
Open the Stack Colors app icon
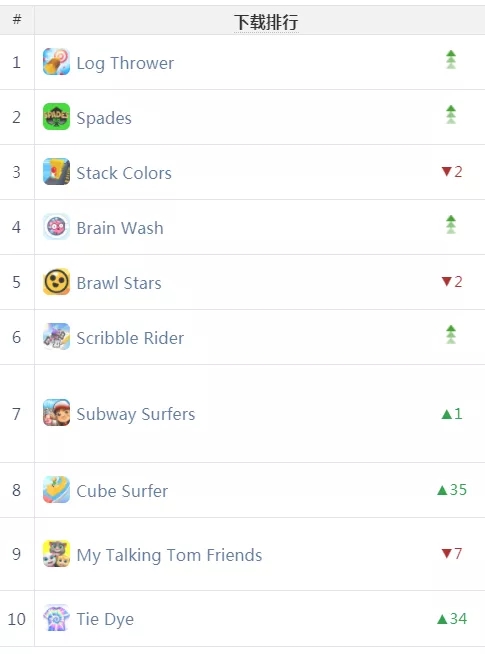[x=56, y=172]
